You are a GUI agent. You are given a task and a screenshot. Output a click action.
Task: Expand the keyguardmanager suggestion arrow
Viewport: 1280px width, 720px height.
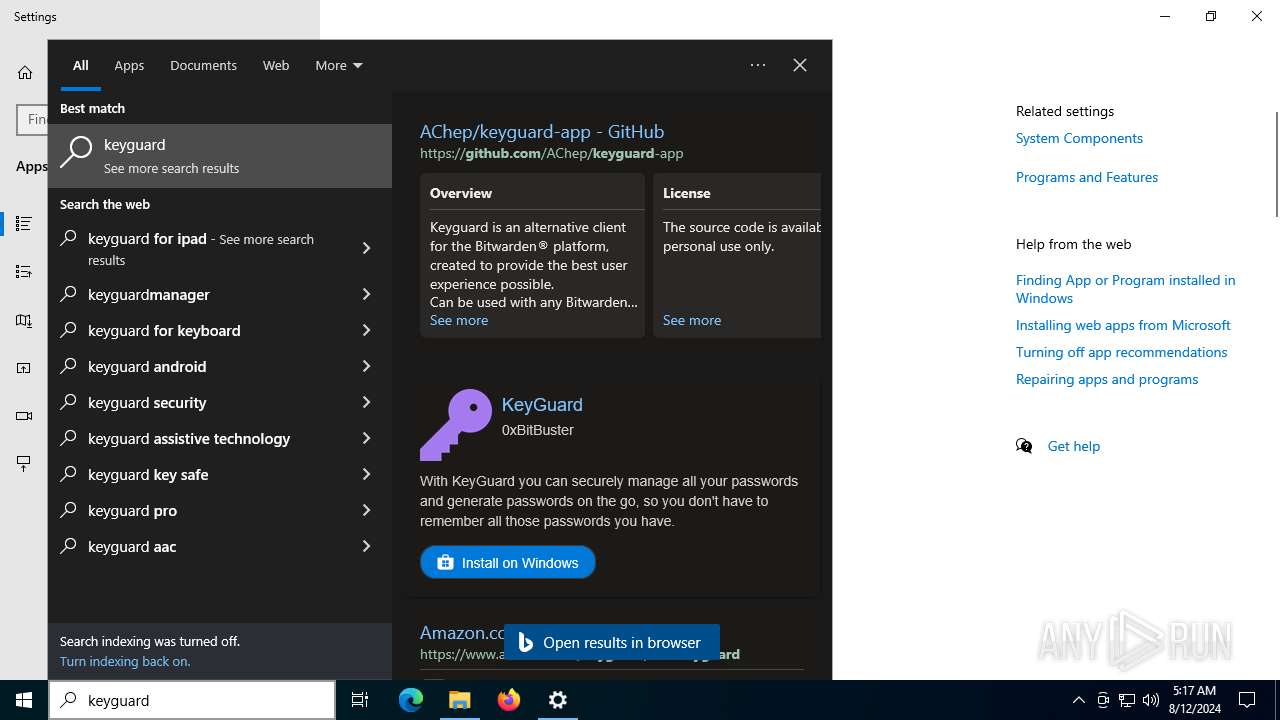click(x=366, y=294)
